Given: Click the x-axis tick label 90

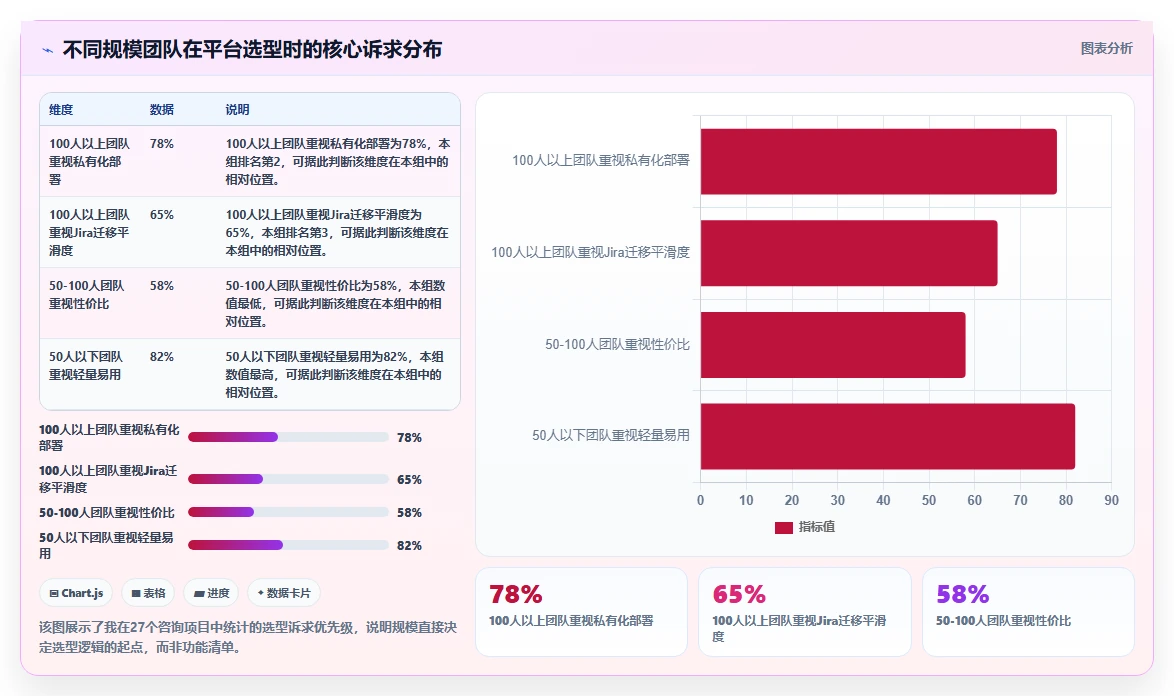Looking at the screenshot, I should click(1111, 501).
